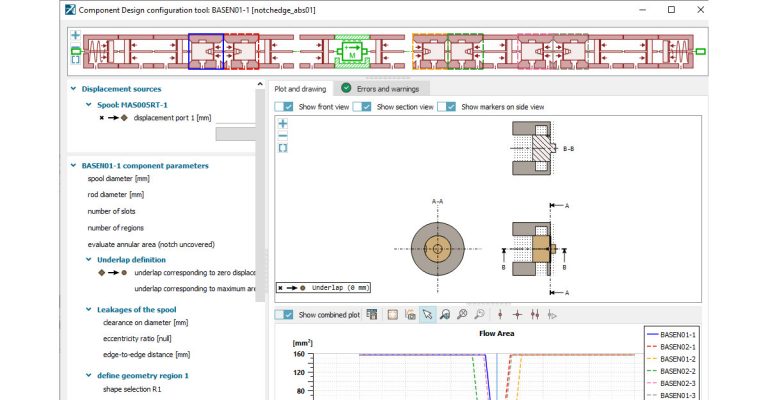
Task: Select evaluate annular area (notch uncovered) row
Action: click(151, 244)
